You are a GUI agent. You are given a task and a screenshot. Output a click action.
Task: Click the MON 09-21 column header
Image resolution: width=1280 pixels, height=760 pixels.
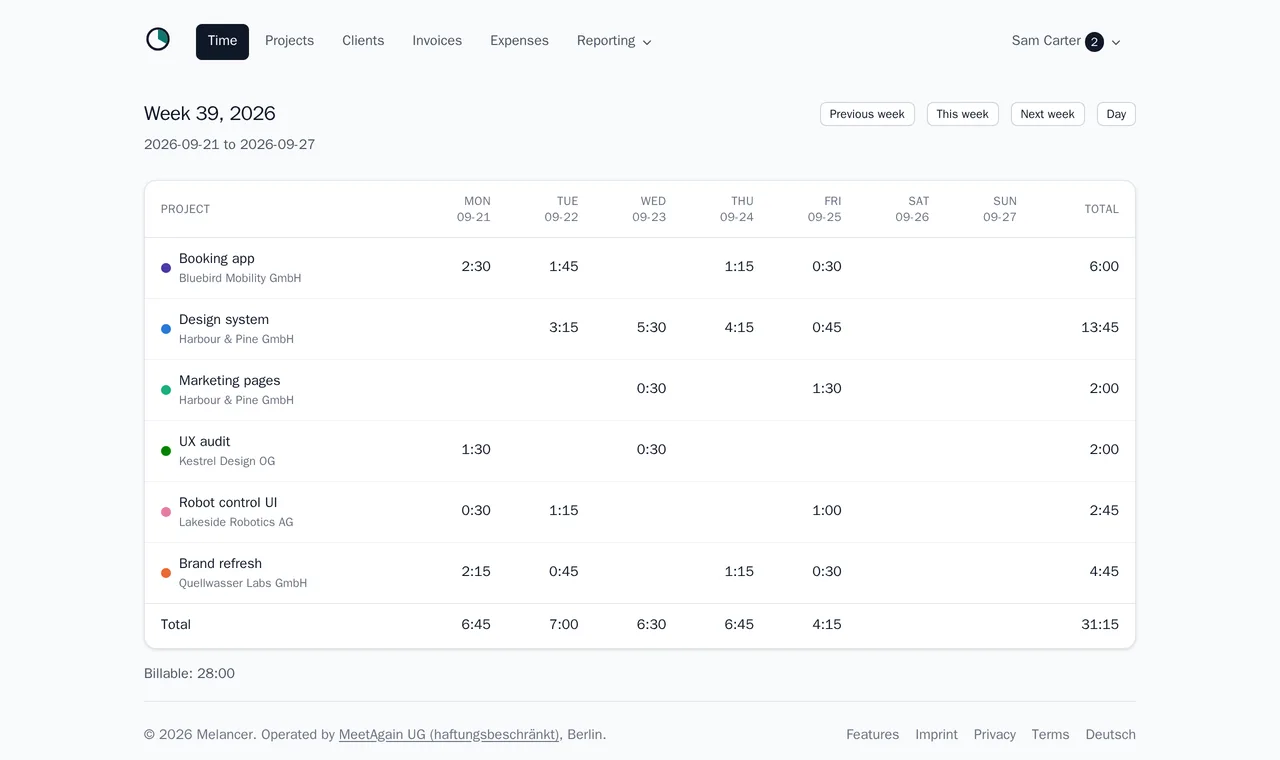click(x=474, y=209)
